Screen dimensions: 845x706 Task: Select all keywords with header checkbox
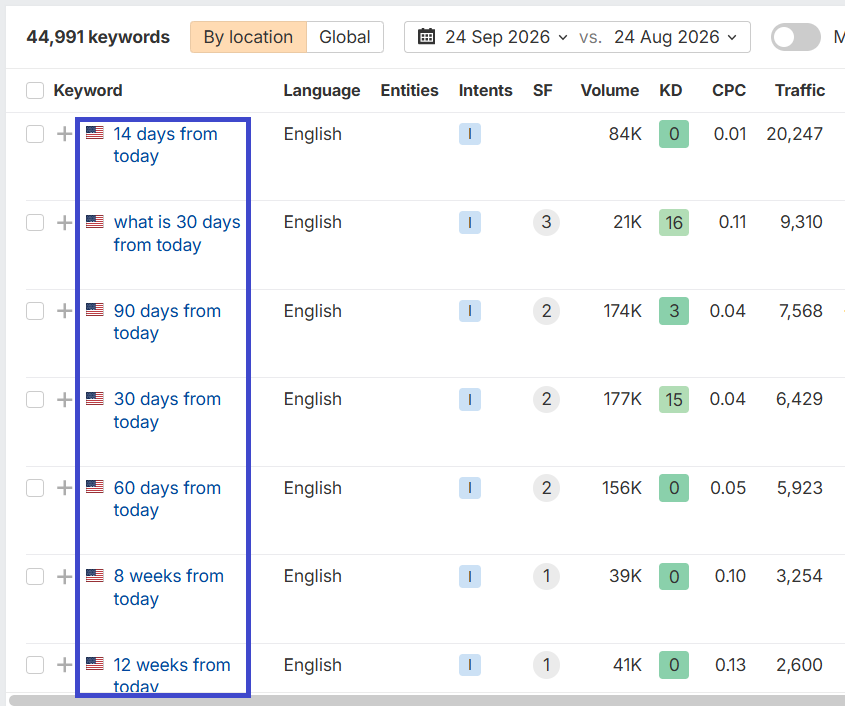(x=35, y=90)
